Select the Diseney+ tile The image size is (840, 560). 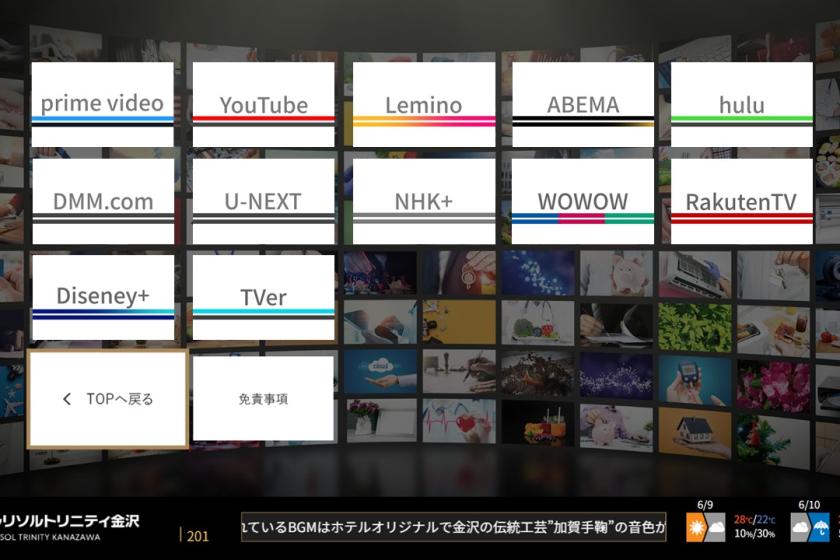pyautogui.click(x=103, y=297)
